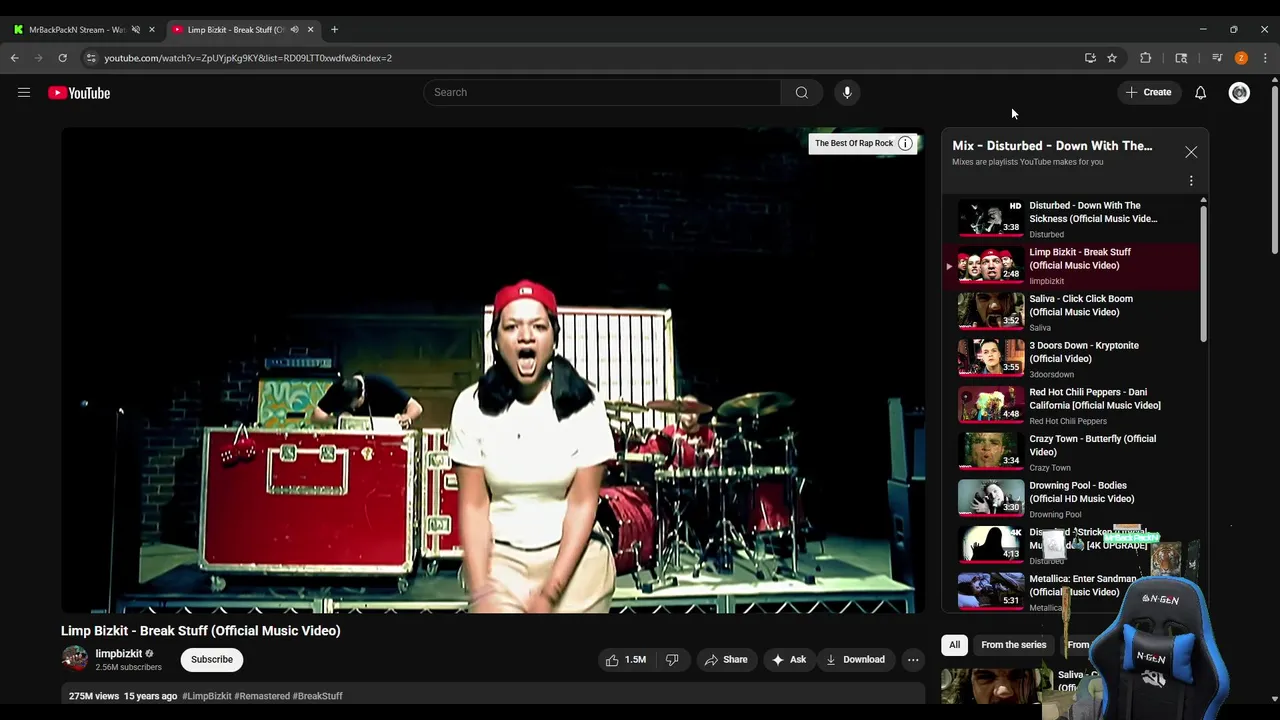This screenshot has width=1280, height=720.
Task: Click the #Remastered hashtag
Action: point(262,696)
